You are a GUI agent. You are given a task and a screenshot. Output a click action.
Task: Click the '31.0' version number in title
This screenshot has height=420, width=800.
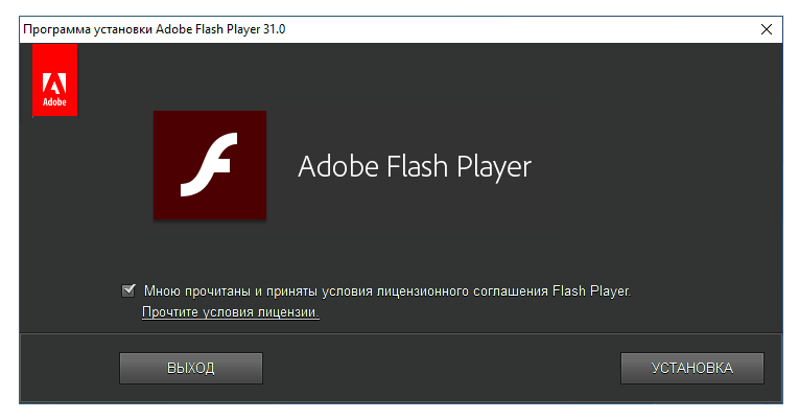[x=274, y=30]
